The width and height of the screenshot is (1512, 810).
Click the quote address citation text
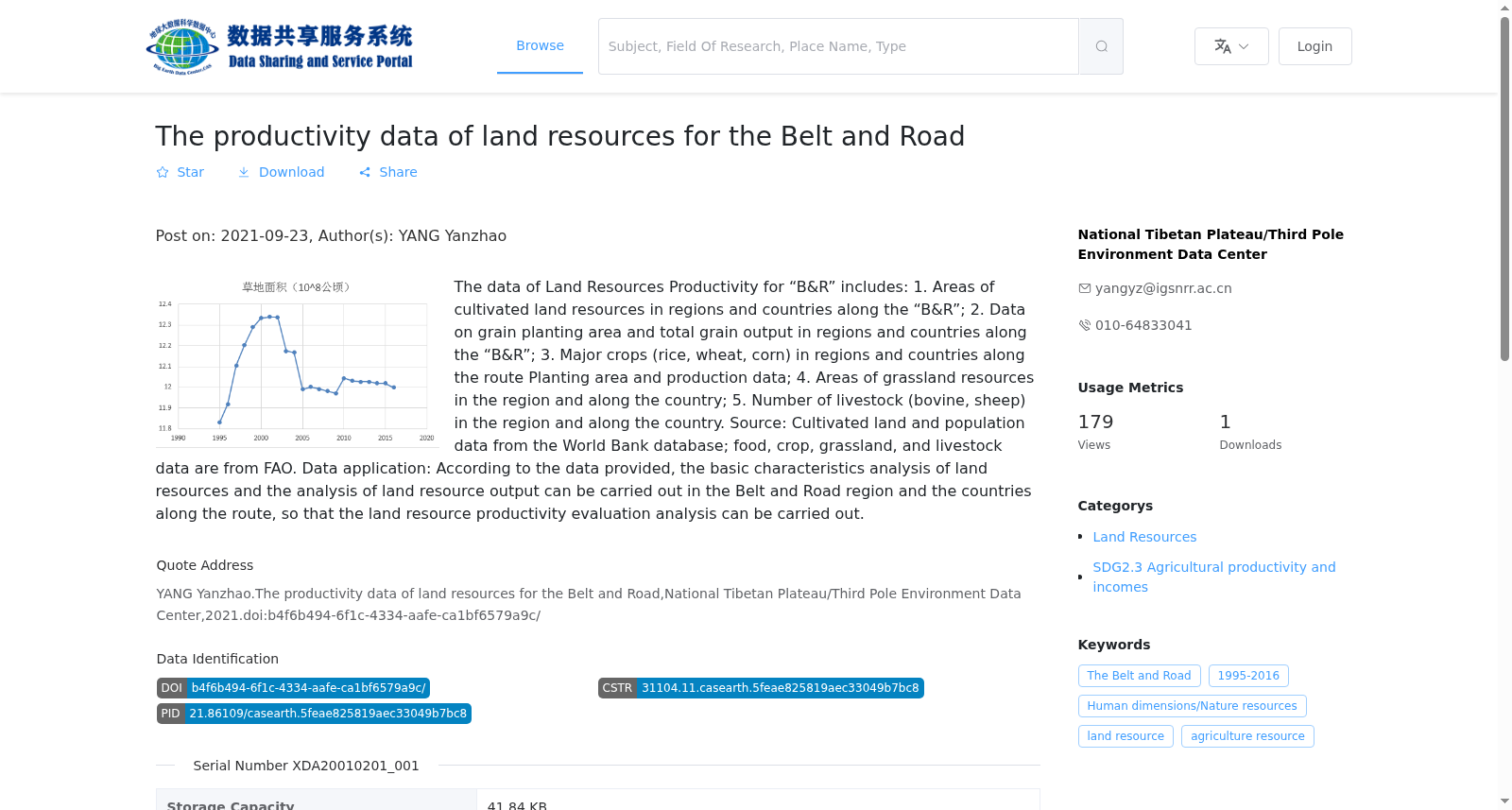(589, 604)
